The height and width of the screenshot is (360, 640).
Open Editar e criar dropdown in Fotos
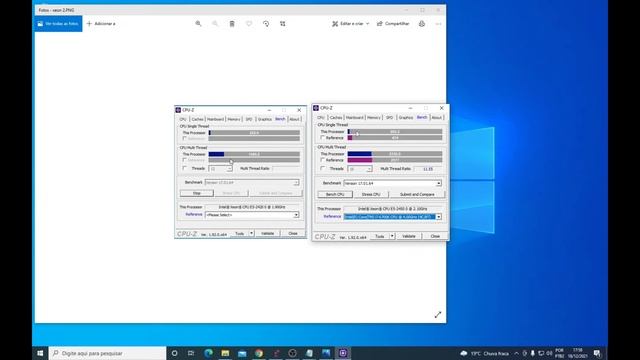click(351, 24)
